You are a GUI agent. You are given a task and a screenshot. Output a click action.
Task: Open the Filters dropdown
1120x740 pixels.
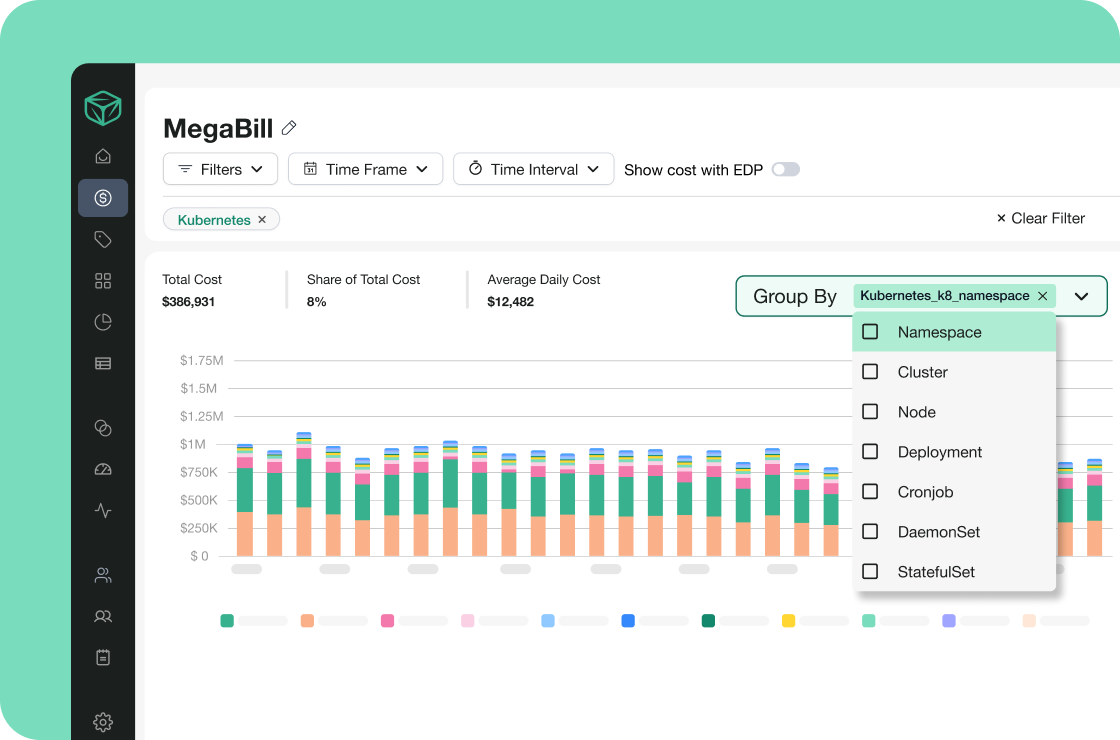tap(220, 170)
